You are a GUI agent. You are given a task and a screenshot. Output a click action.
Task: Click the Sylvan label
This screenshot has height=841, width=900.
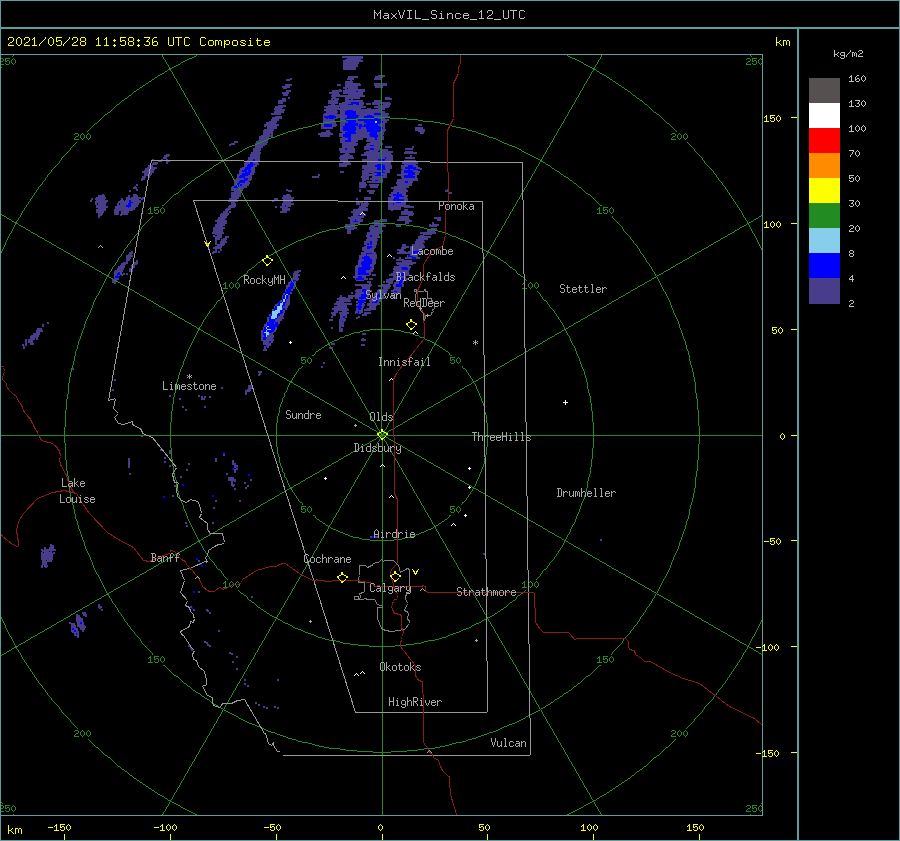383,295
